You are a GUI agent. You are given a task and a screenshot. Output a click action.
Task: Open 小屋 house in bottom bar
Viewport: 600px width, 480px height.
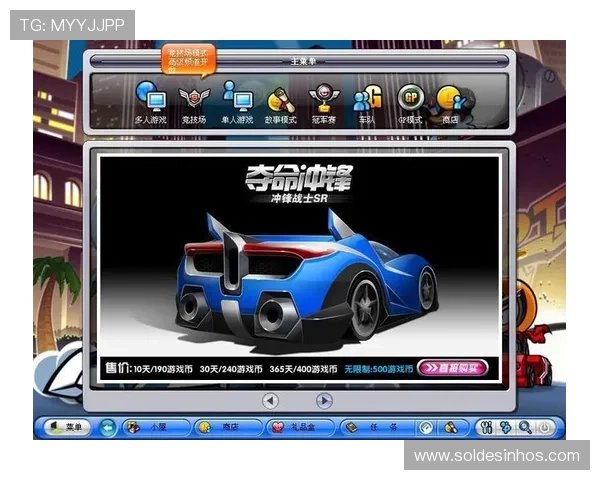(x=155, y=427)
